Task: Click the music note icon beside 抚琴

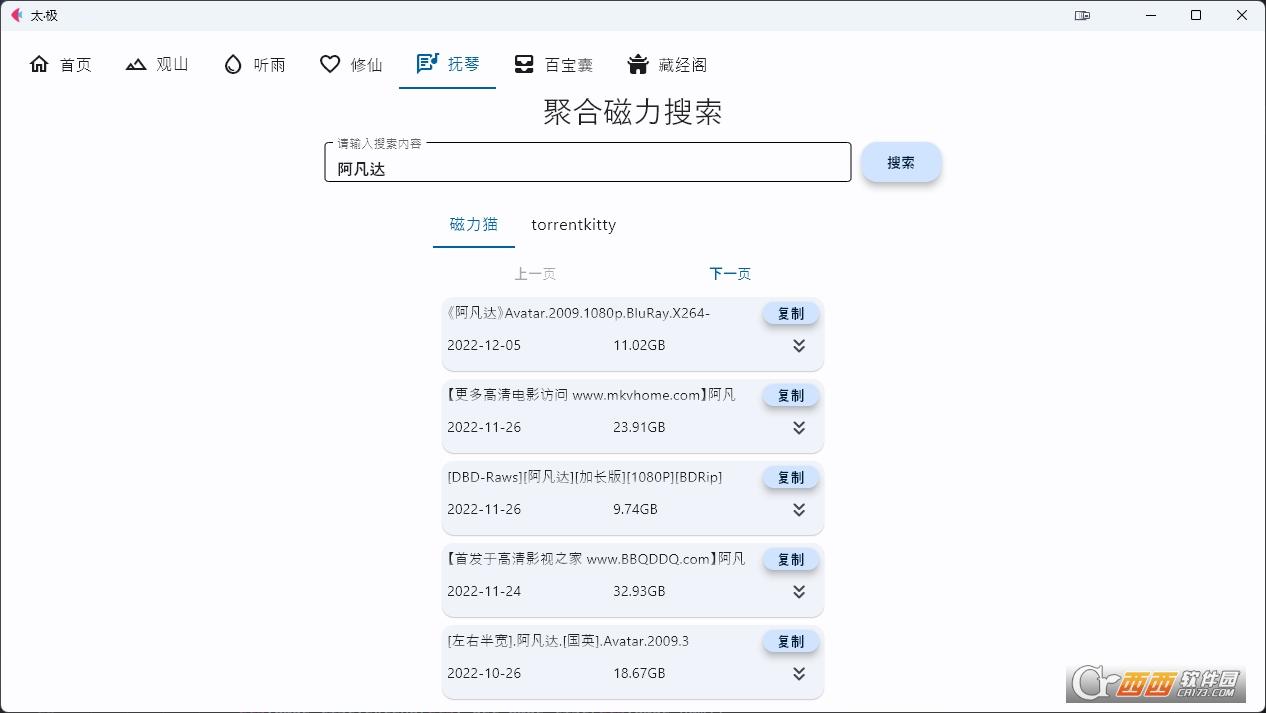Action: click(427, 63)
